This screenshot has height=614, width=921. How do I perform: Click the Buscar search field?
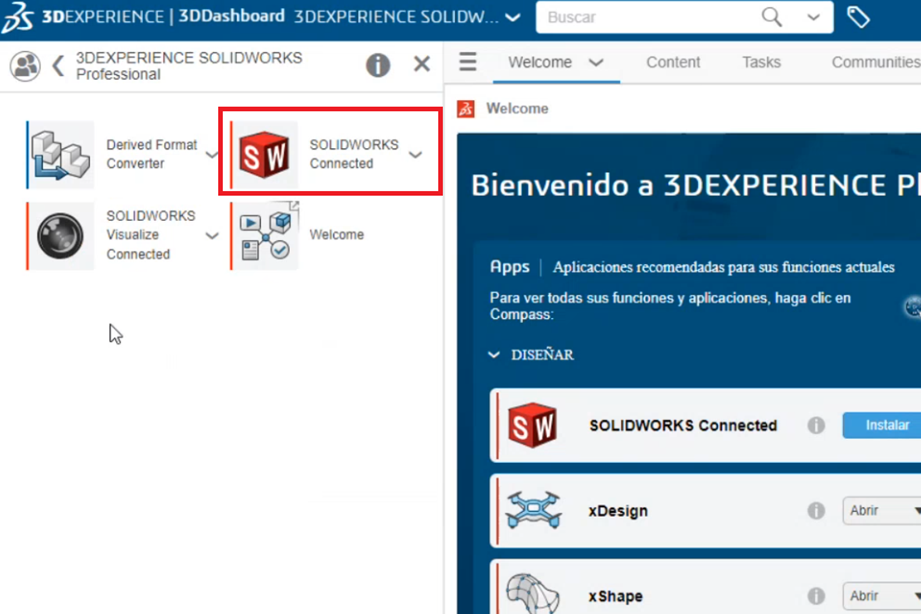click(x=647, y=17)
